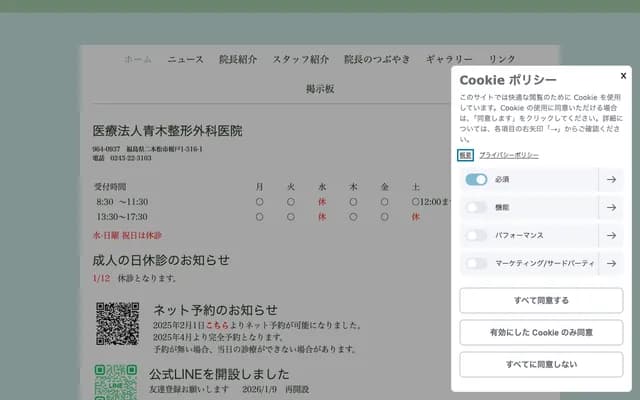Click 有効にした Cookie のみ同意 button
This screenshot has height=400, width=640.
541,332
